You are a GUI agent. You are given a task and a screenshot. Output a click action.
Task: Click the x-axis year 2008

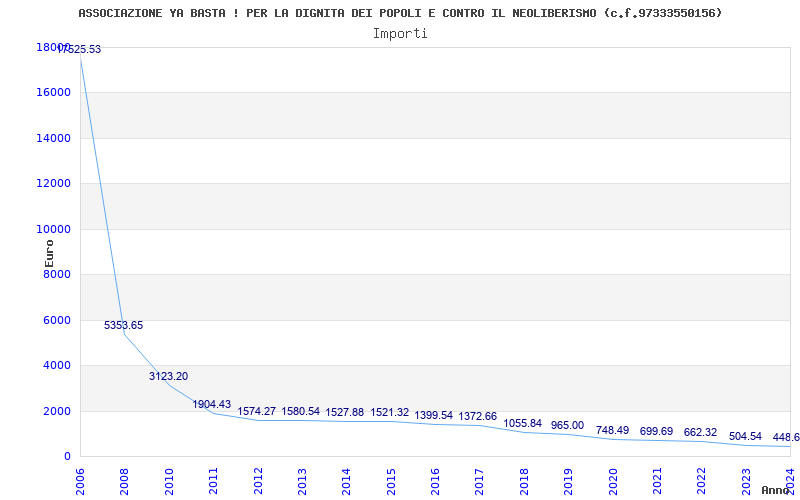tap(124, 481)
